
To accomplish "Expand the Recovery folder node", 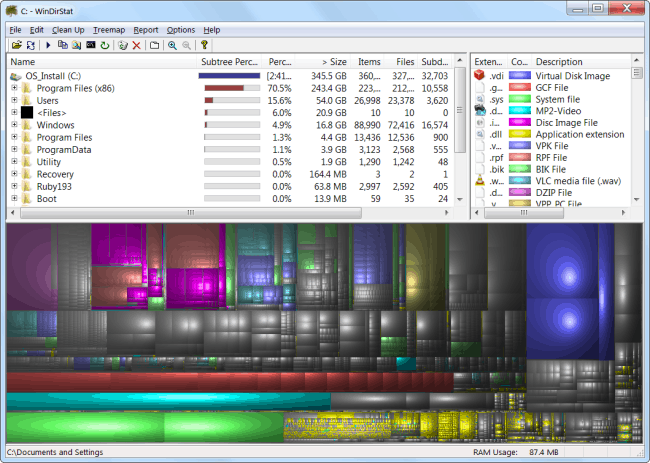I will tap(14, 174).
